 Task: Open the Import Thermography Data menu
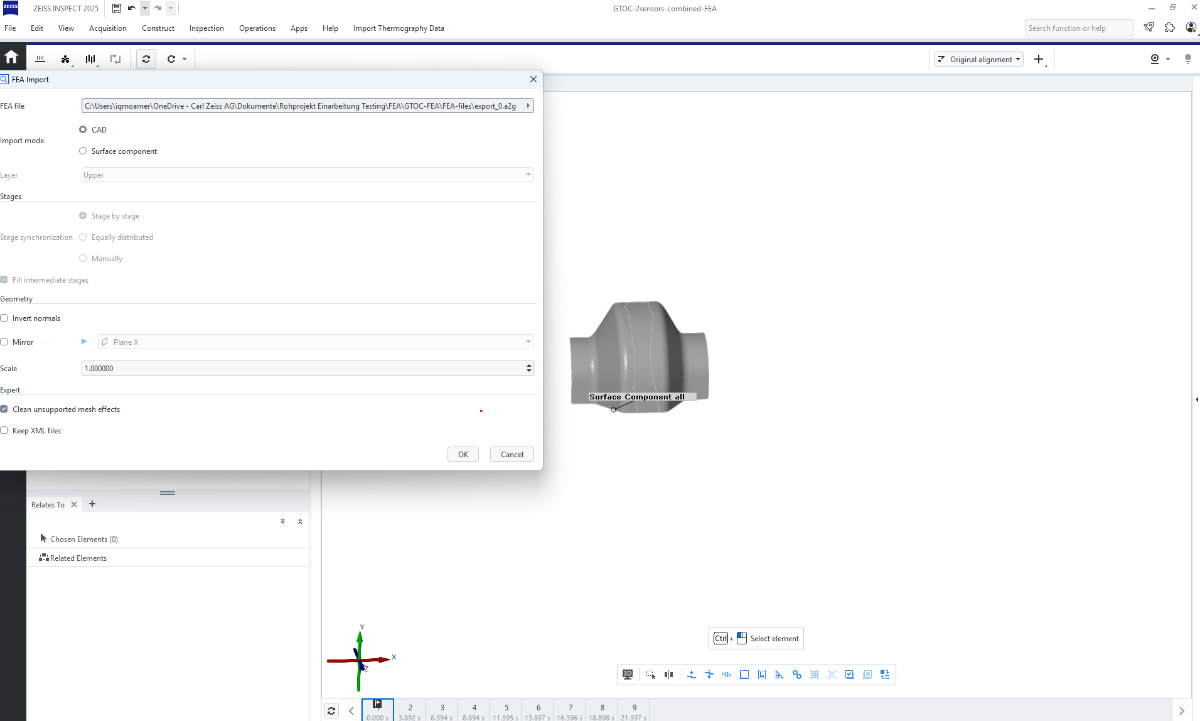point(398,28)
